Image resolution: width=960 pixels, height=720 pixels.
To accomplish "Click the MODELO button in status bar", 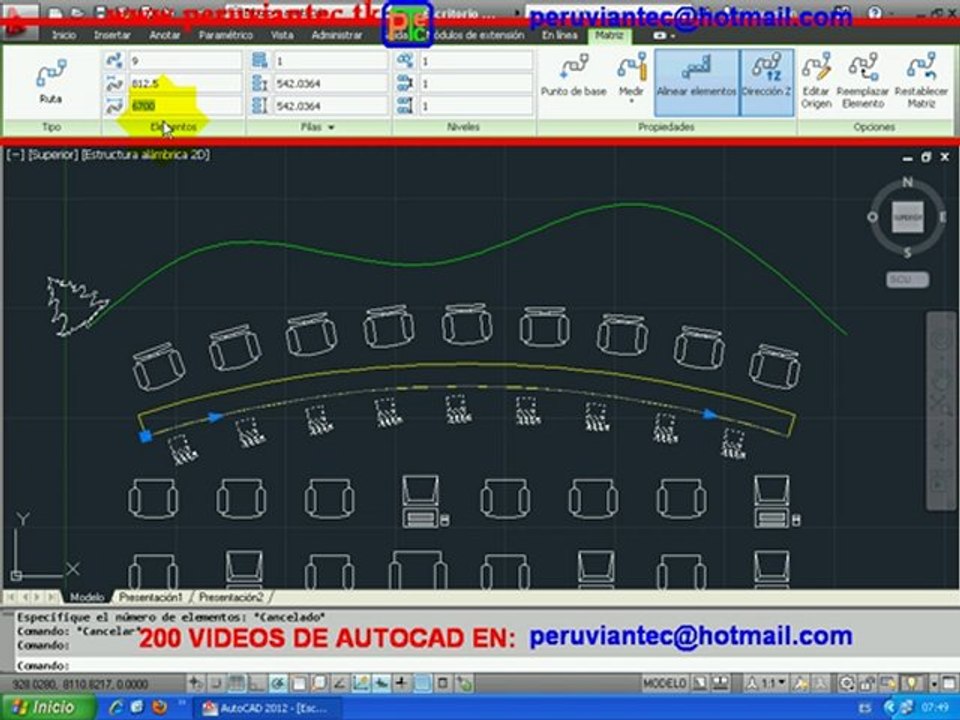I will pos(664,683).
